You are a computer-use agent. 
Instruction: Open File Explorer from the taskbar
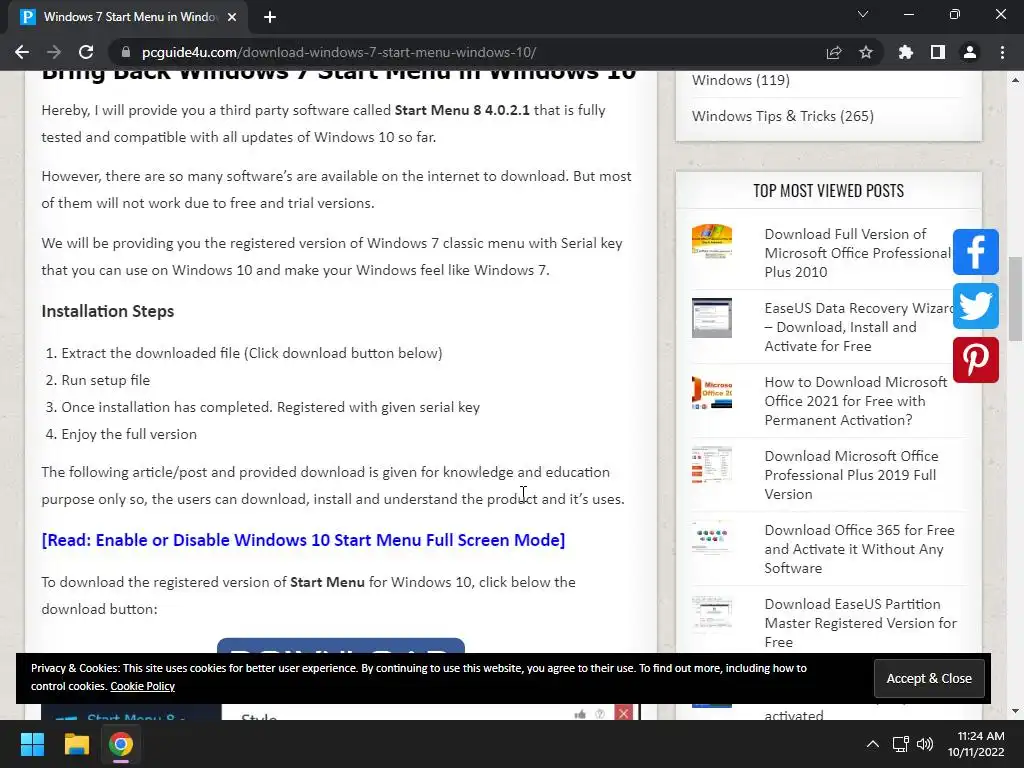76,744
